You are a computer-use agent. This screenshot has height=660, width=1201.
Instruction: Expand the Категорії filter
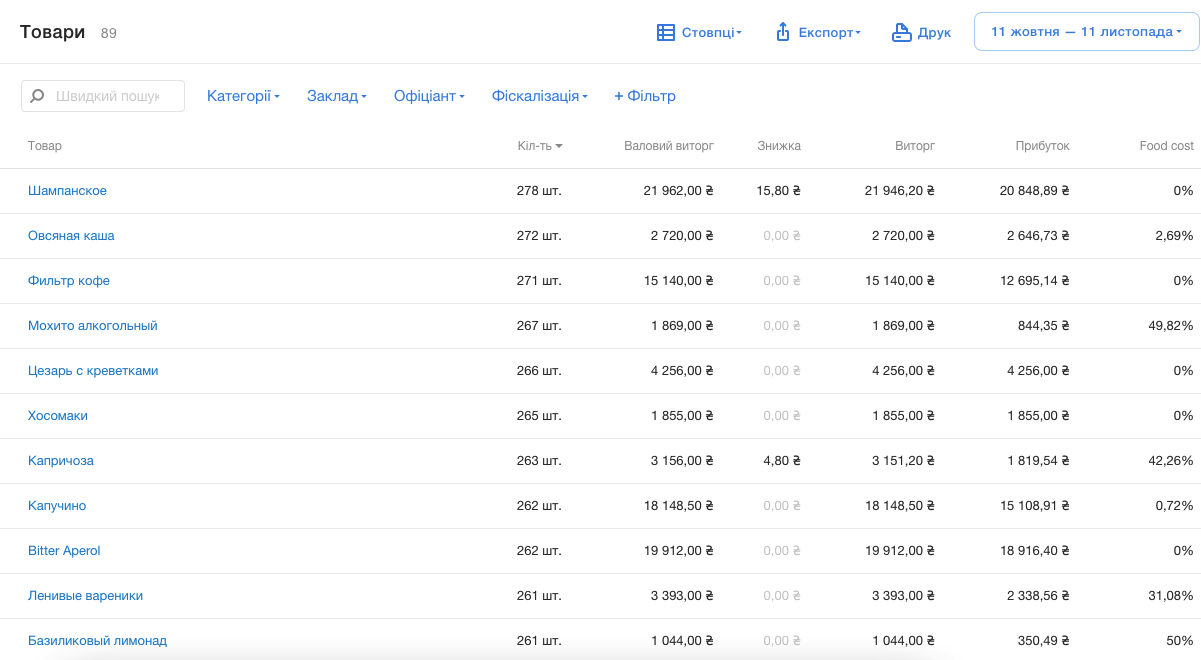point(243,96)
